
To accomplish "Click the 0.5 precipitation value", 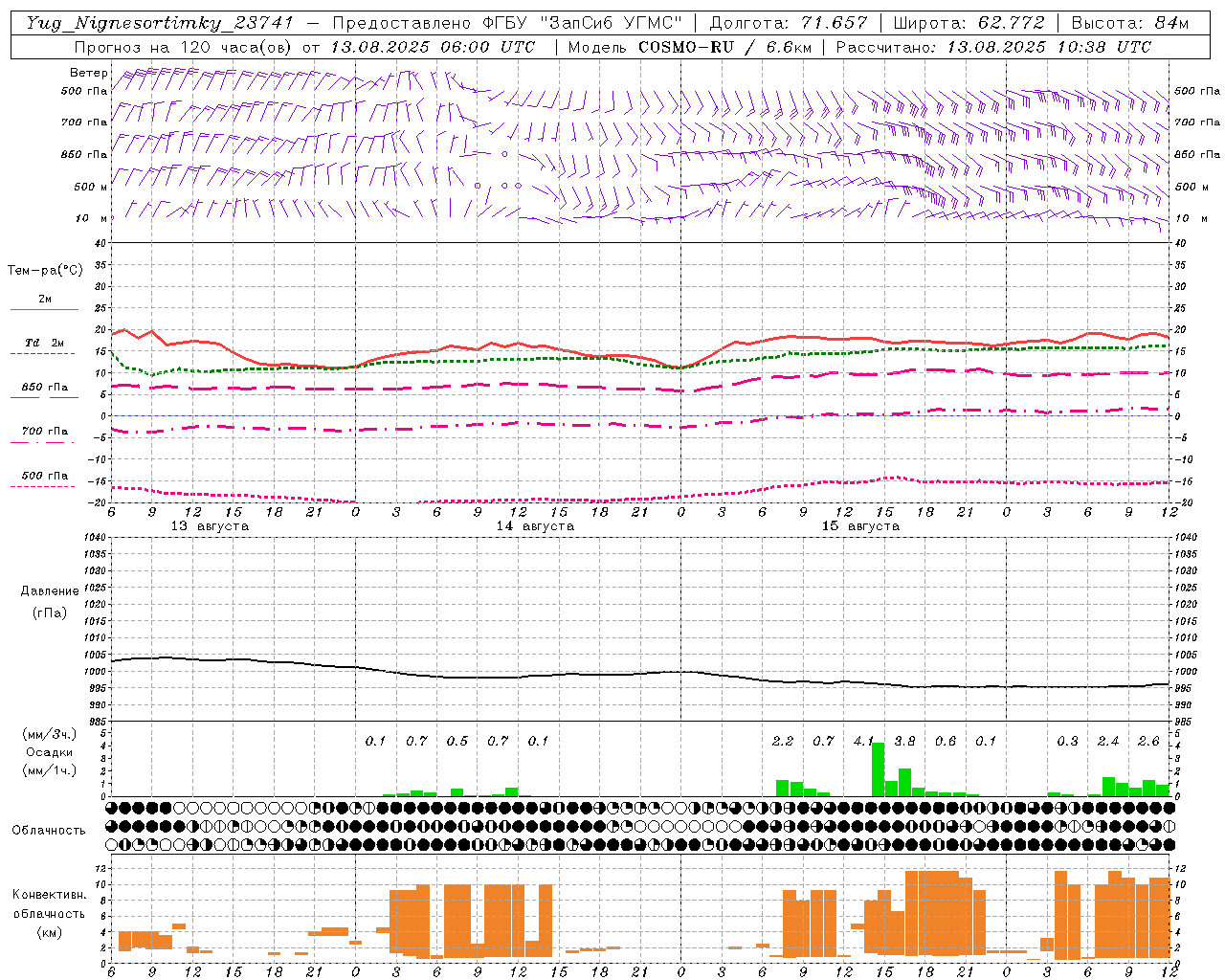I will [x=457, y=742].
